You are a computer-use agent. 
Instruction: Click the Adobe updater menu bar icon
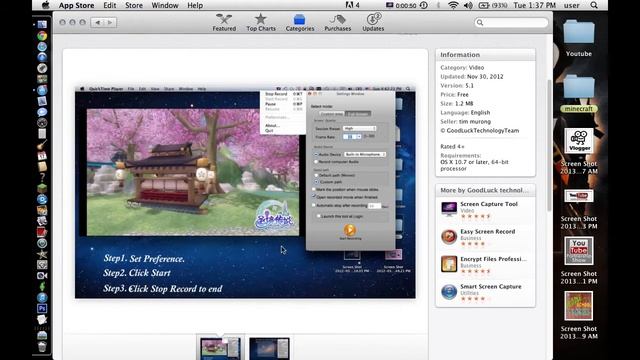click(353, 5)
